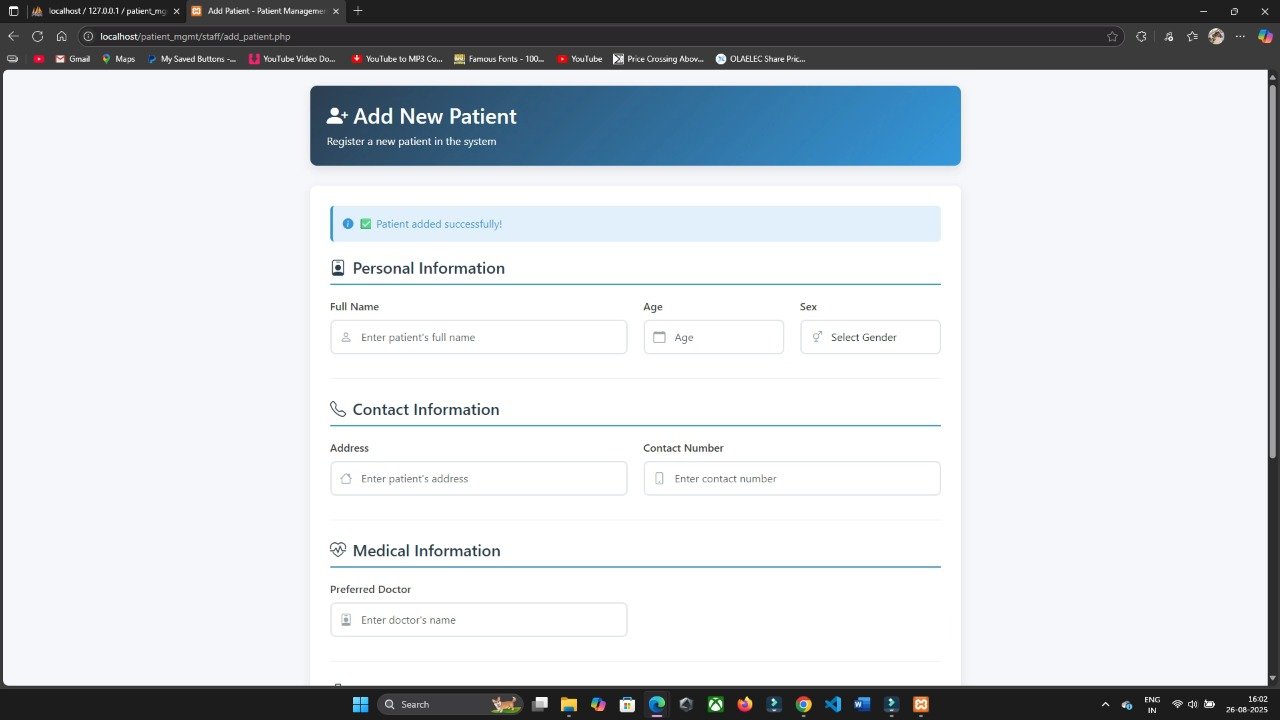Click the browser home icon
This screenshot has height=720, width=1280.
pos(61,36)
